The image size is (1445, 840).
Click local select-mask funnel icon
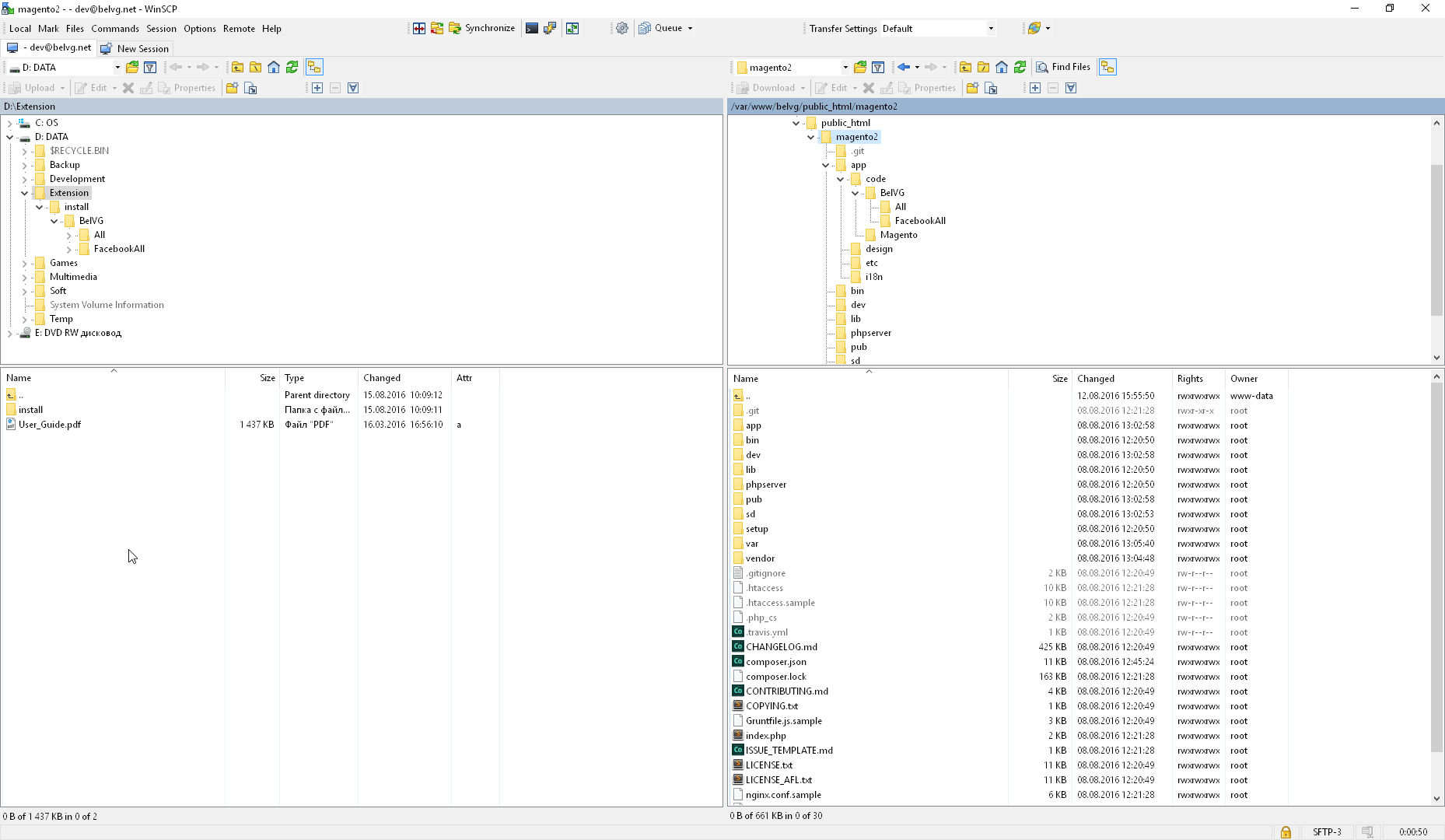tap(353, 88)
